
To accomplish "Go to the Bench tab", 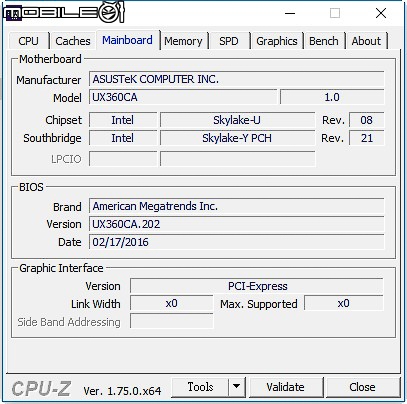I will pyautogui.click(x=324, y=41).
